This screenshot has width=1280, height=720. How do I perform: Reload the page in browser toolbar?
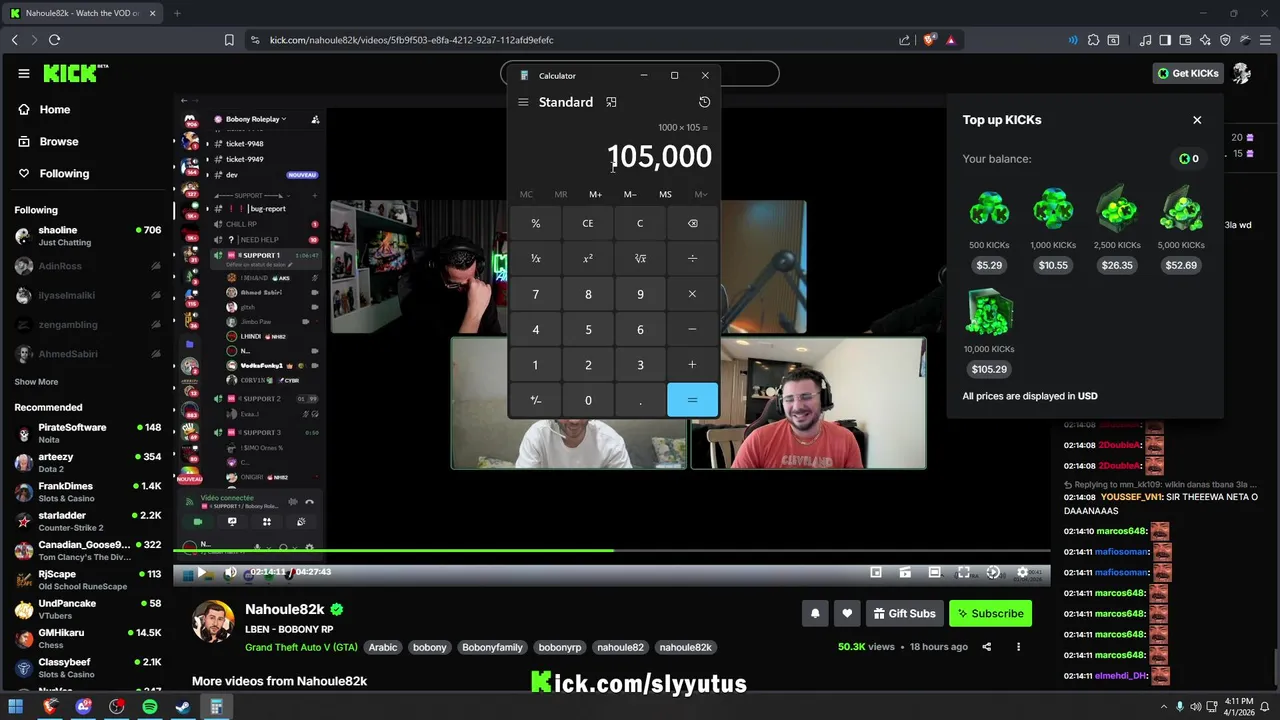[54, 40]
